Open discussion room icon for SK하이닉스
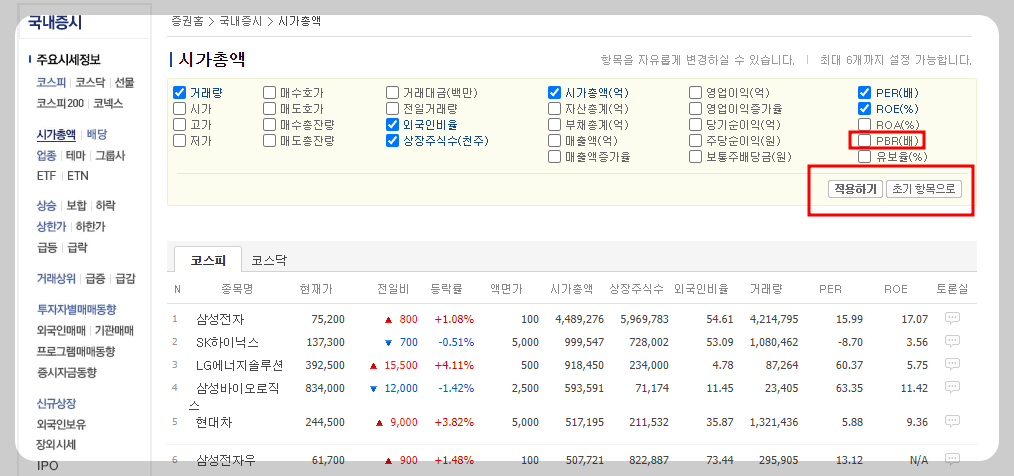The image size is (1014, 476). (x=952, y=341)
